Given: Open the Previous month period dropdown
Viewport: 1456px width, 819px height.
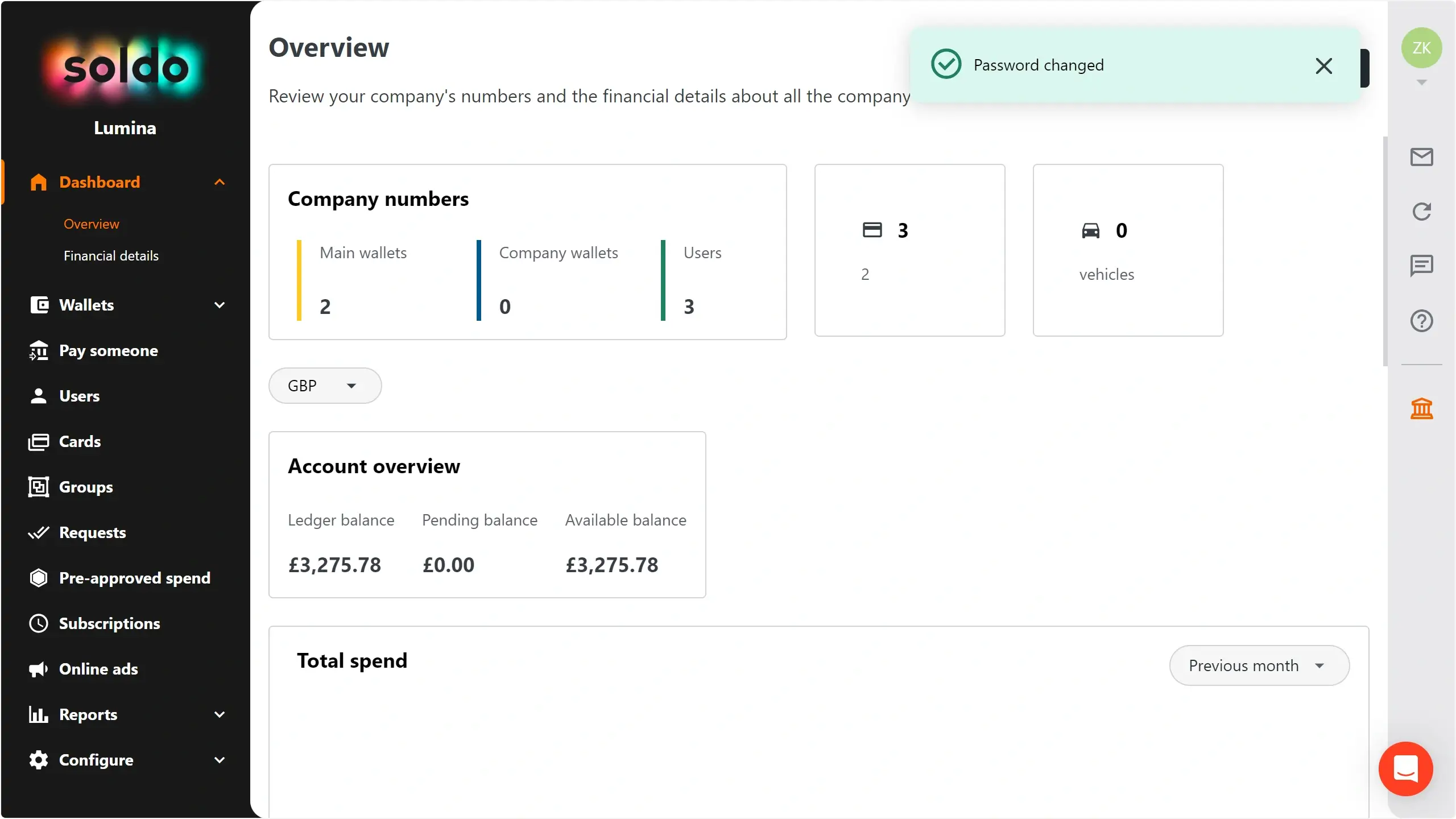Looking at the screenshot, I should click(1259, 665).
